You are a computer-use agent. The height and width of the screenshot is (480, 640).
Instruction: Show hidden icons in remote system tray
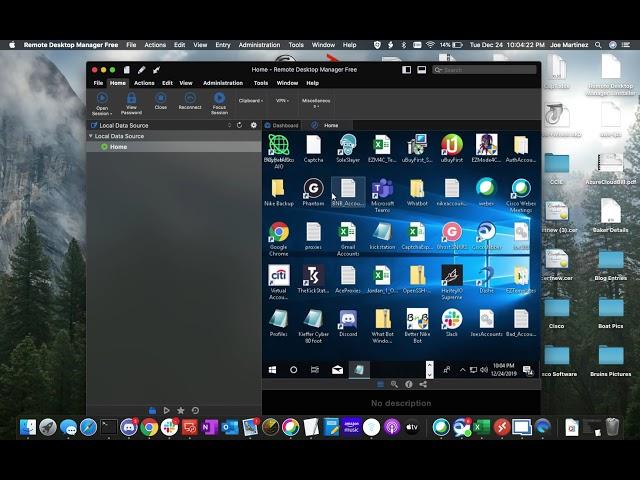(462, 370)
